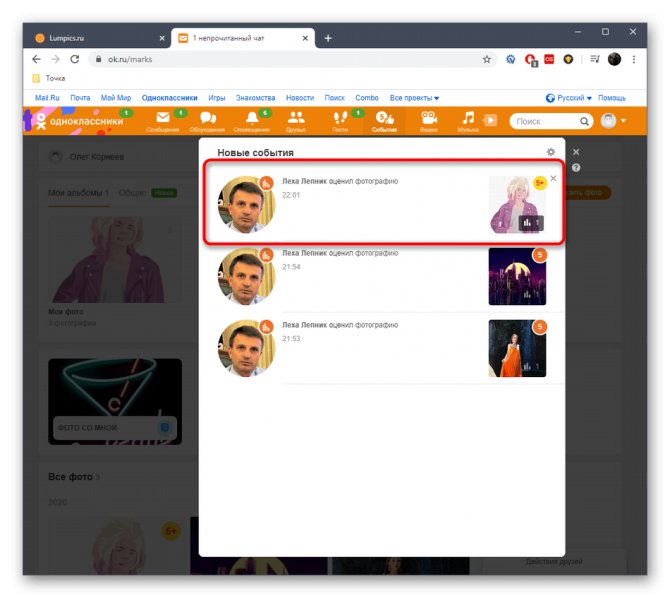Screen dimensions: 670x598
Task: Open Игры link in top bar
Action: [217, 98]
